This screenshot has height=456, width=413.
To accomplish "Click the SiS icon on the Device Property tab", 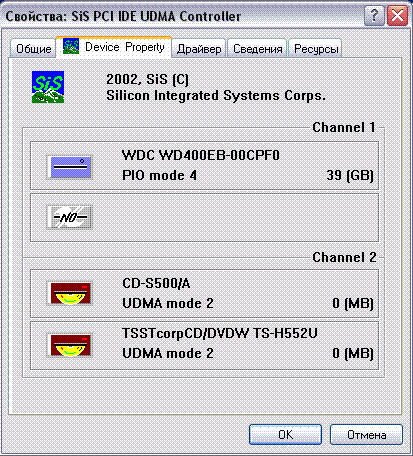I will tap(71, 46).
